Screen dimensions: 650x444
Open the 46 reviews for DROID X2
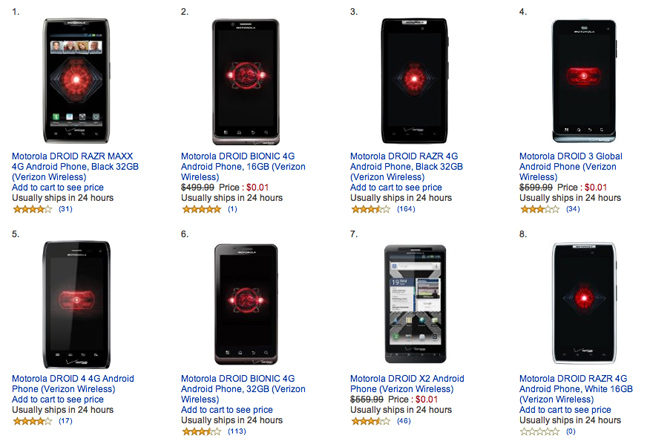(404, 421)
